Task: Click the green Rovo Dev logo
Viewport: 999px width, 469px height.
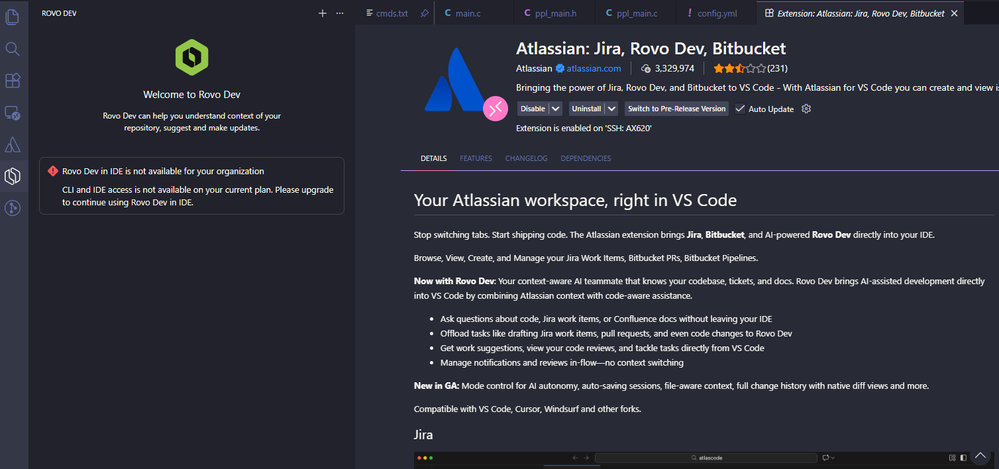Action: pyautogui.click(x=192, y=57)
